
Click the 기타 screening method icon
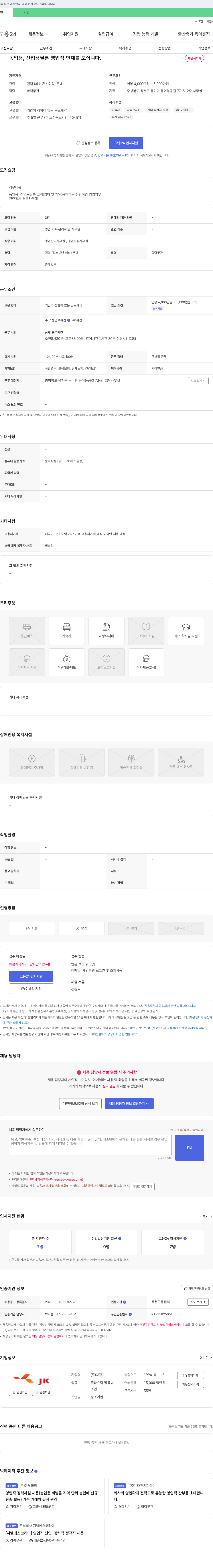(x=181, y=928)
